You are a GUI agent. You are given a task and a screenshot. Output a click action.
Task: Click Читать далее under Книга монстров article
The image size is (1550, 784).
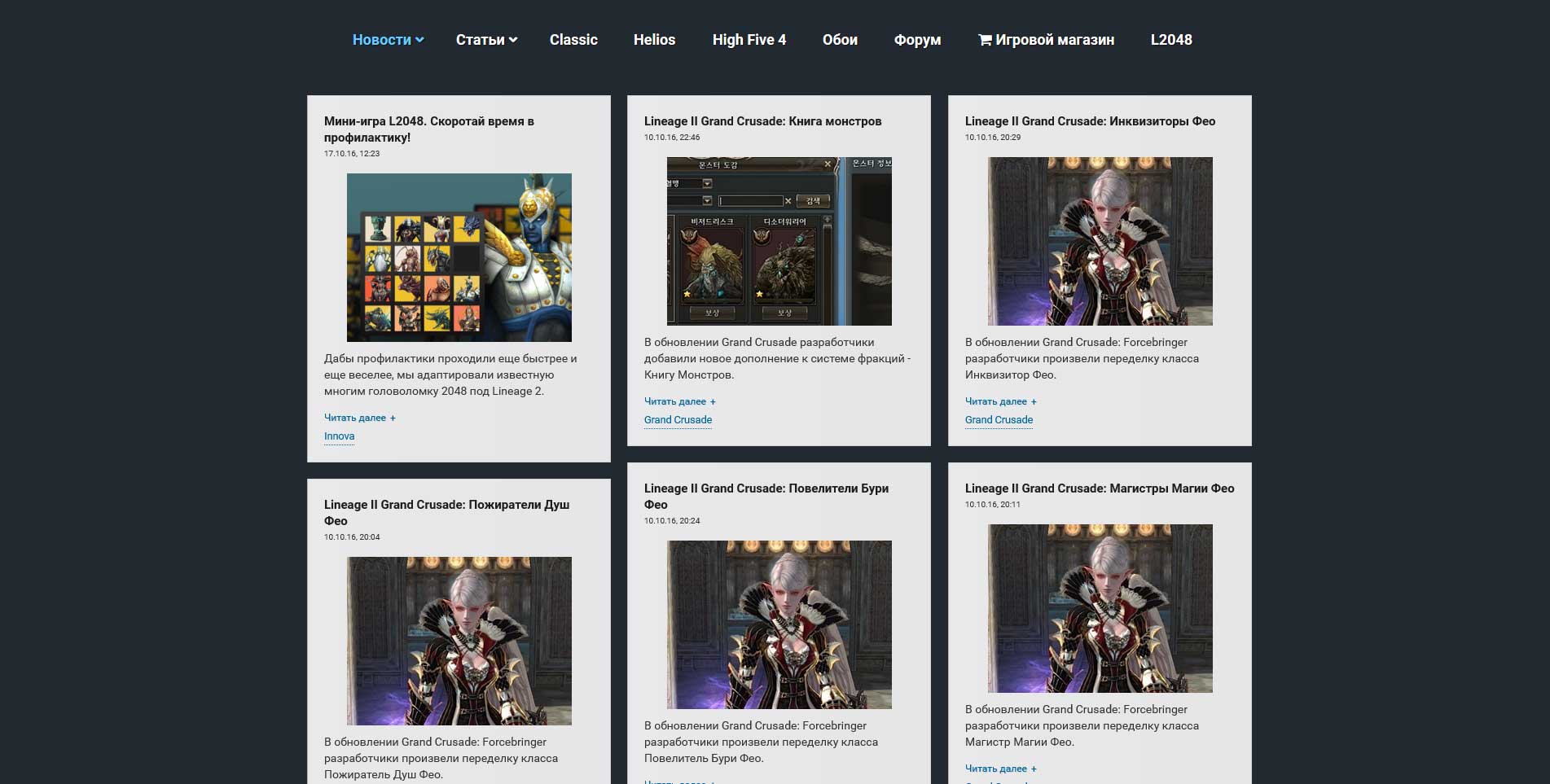click(680, 401)
